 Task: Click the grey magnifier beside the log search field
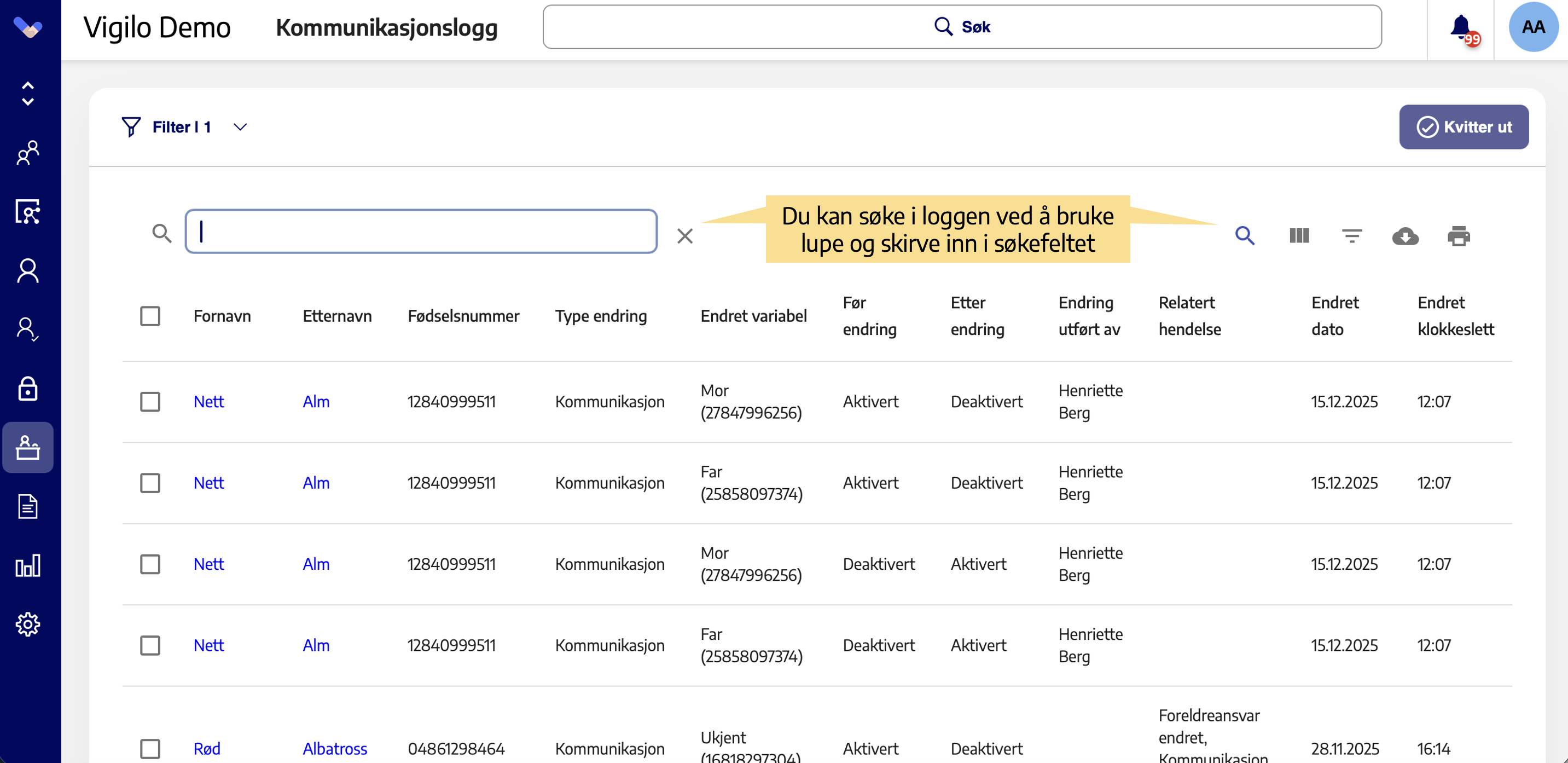pyautogui.click(x=162, y=233)
